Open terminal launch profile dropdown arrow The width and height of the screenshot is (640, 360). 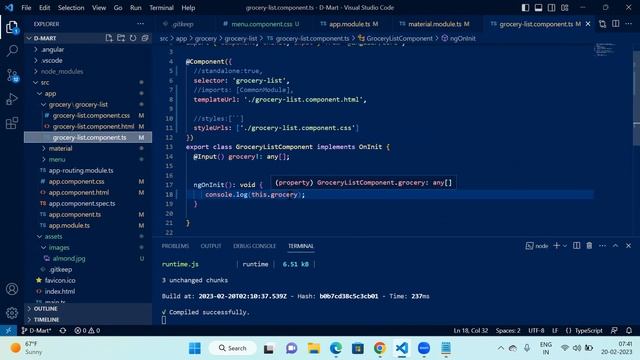click(x=565, y=246)
